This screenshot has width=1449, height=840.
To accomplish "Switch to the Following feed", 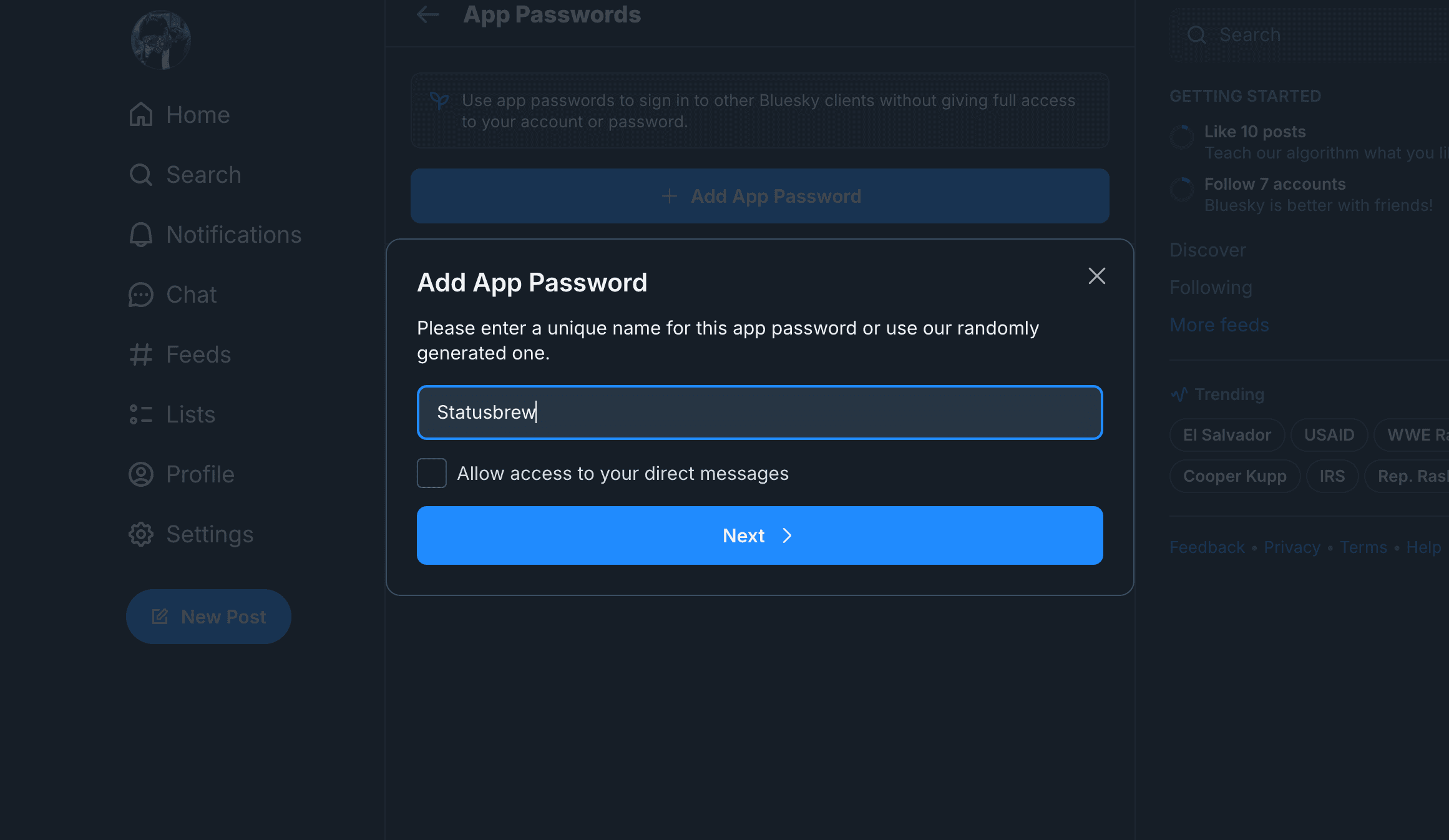I will [1211, 287].
